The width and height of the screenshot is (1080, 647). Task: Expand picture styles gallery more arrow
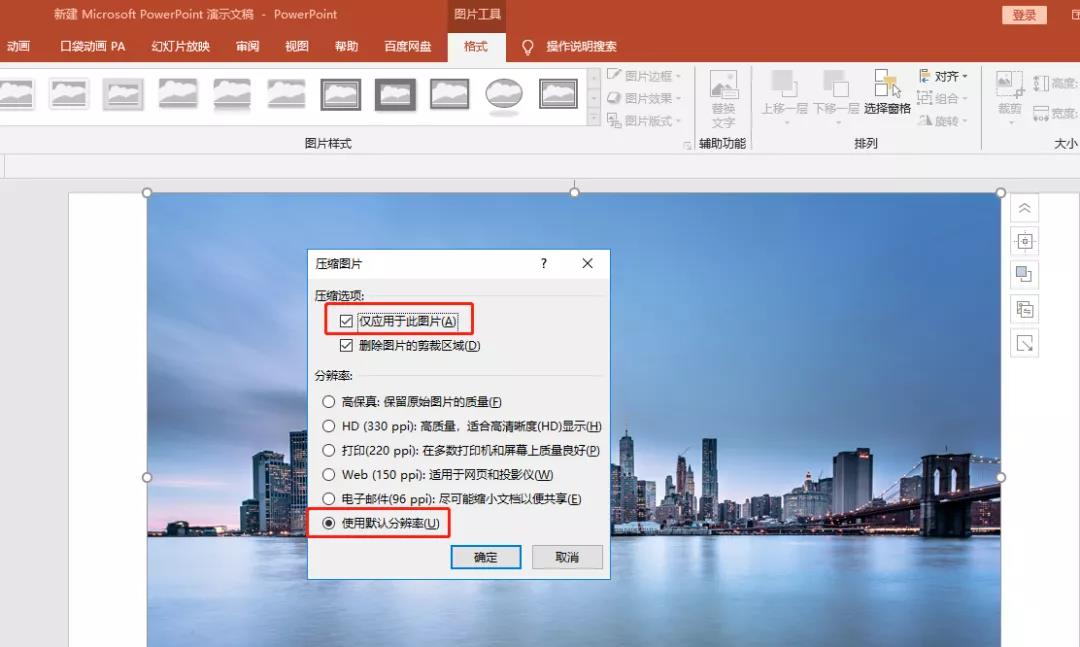[x=594, y=119]
